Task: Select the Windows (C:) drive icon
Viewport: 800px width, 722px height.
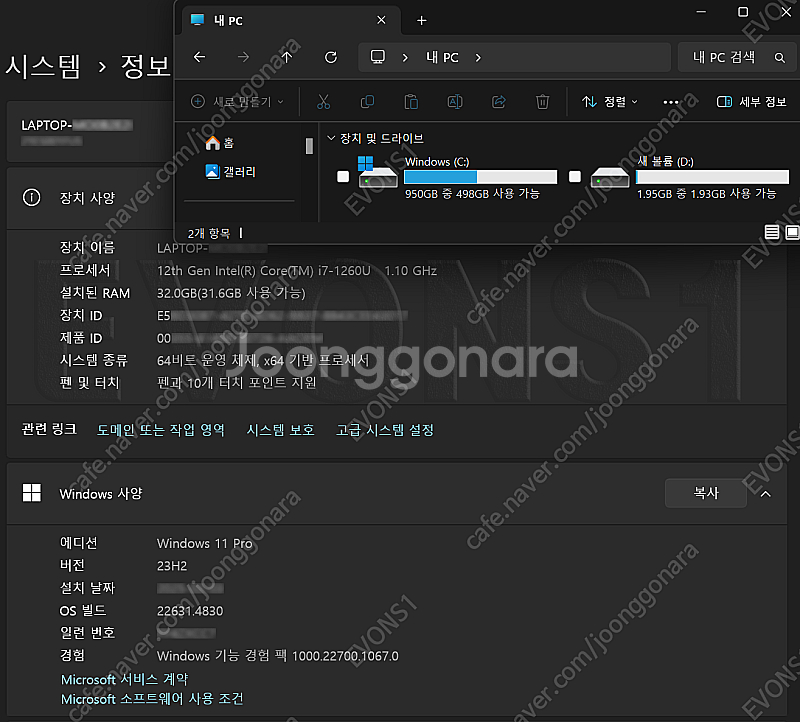Action: [x=378, y=172]
